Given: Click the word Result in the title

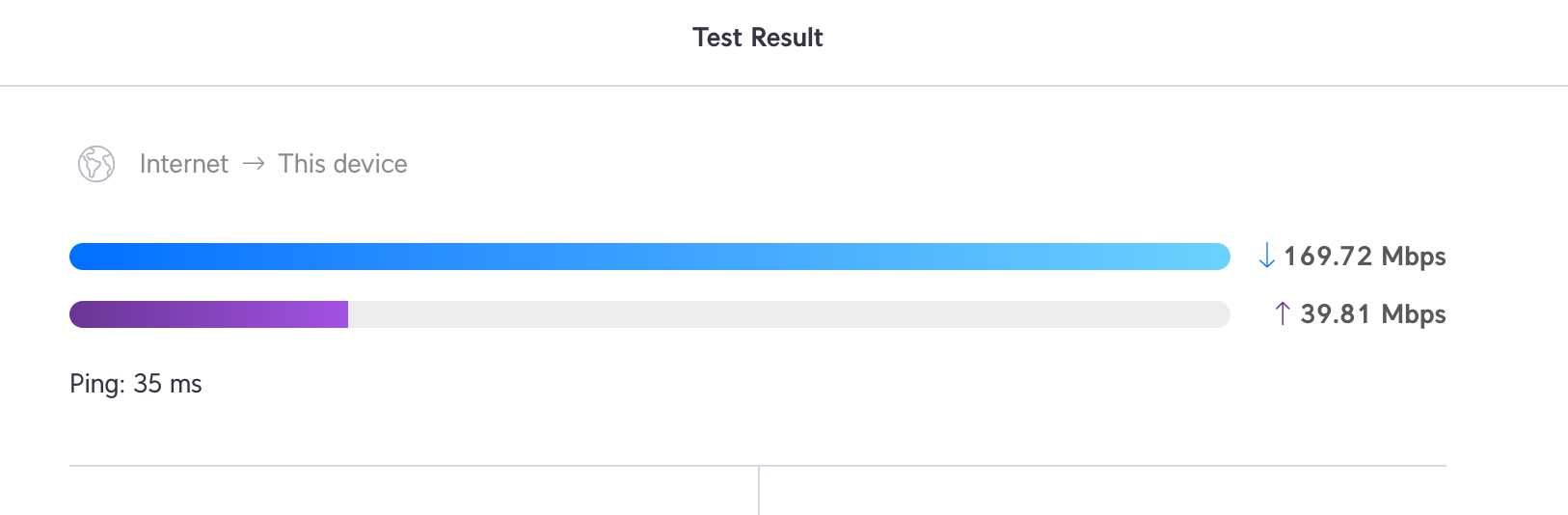Looking at the screenshot, I should point(786,38).
